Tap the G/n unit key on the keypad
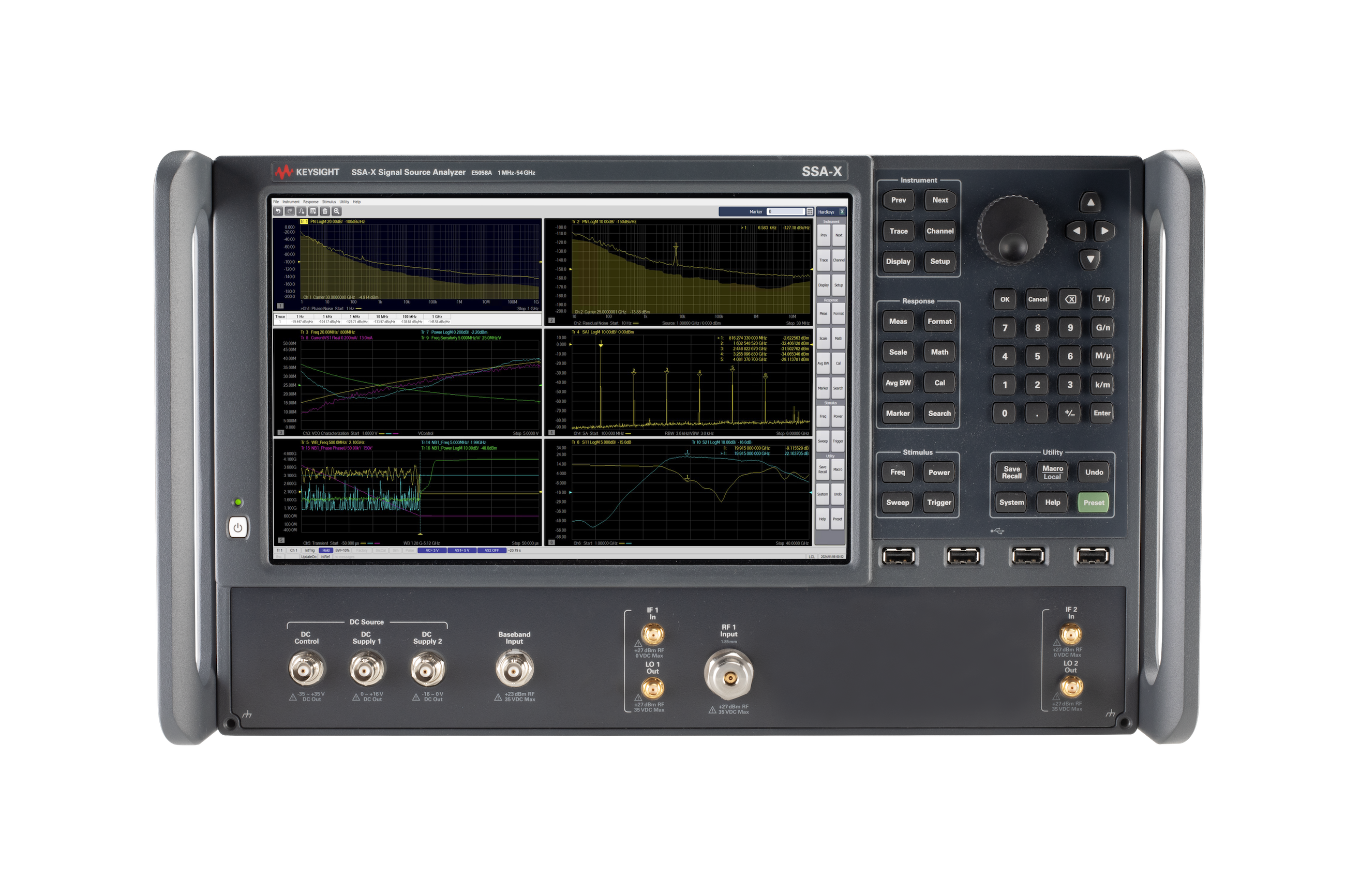Viewport: 1345px width, 896px height. pyautogui.click(x=1102, y=327)
